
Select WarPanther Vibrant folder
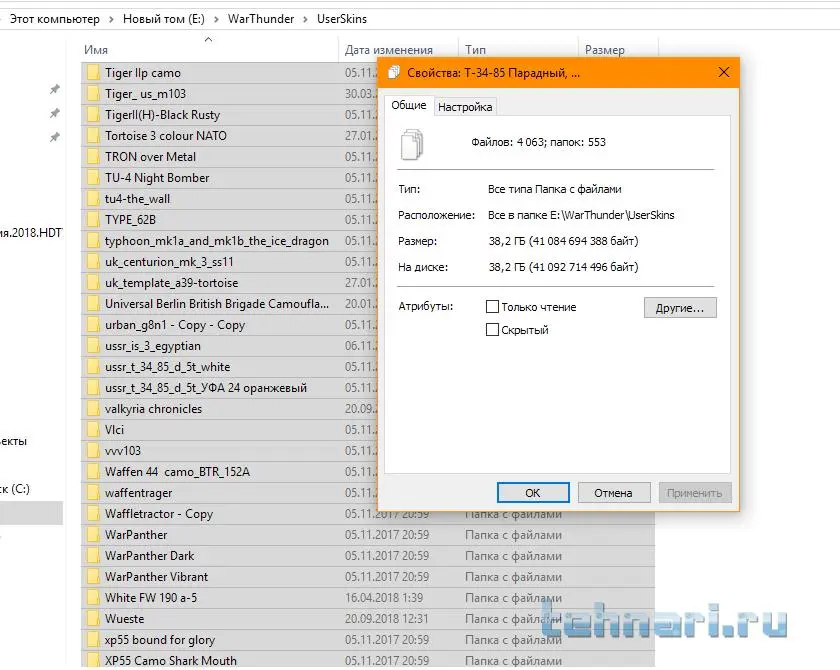[x=156, y=577]
